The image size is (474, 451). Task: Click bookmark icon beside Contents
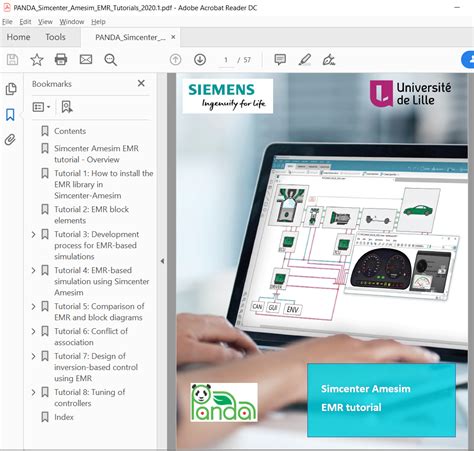(45, 131)
